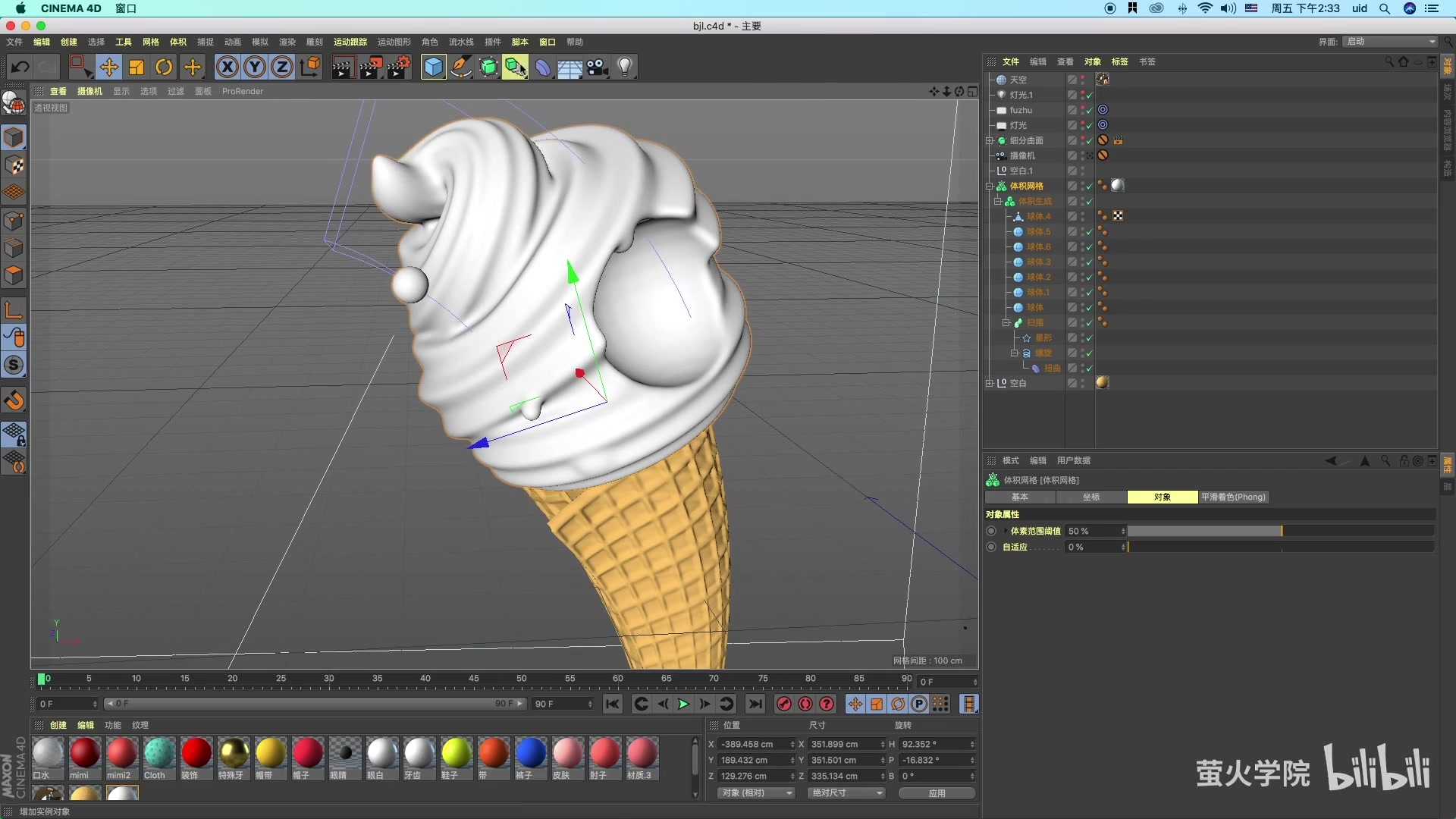1456x819 pixels.
Task: Select the Rotate tool icon
Action: [x=164, y=67]
